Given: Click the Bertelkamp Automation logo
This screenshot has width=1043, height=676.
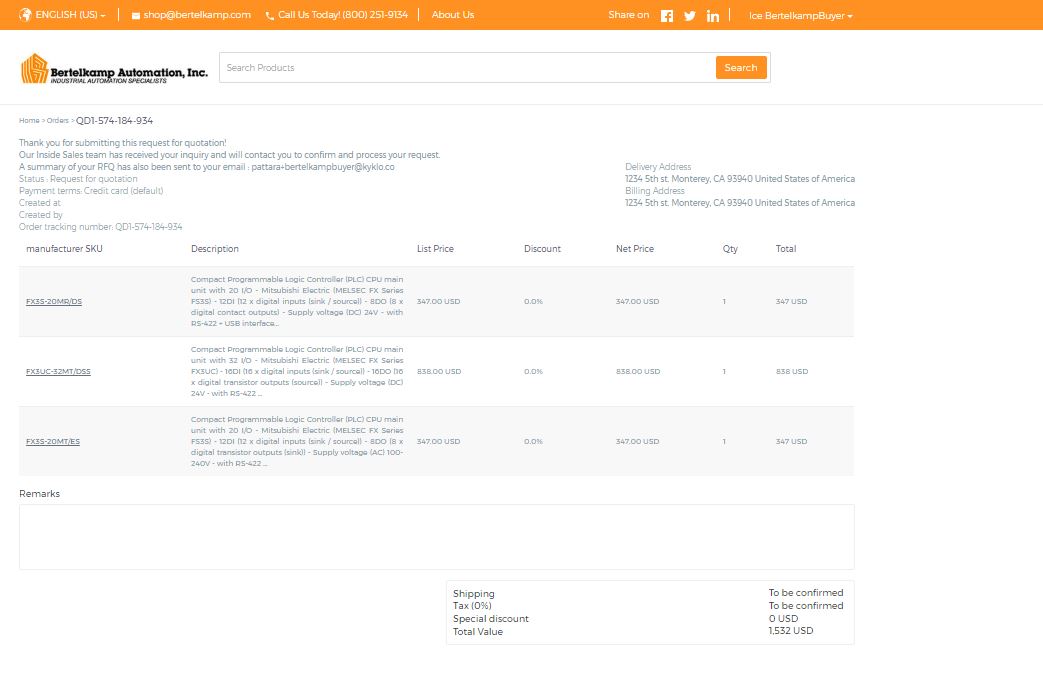Looking at the screenshot, I should (114, 69).
